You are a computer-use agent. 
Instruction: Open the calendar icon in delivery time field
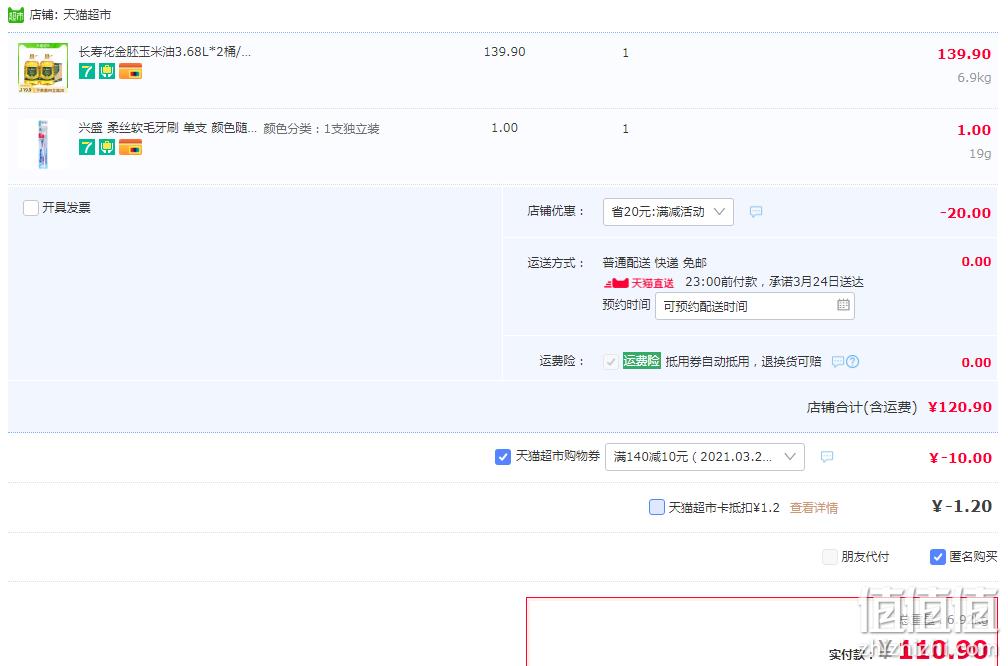(843, 305)
